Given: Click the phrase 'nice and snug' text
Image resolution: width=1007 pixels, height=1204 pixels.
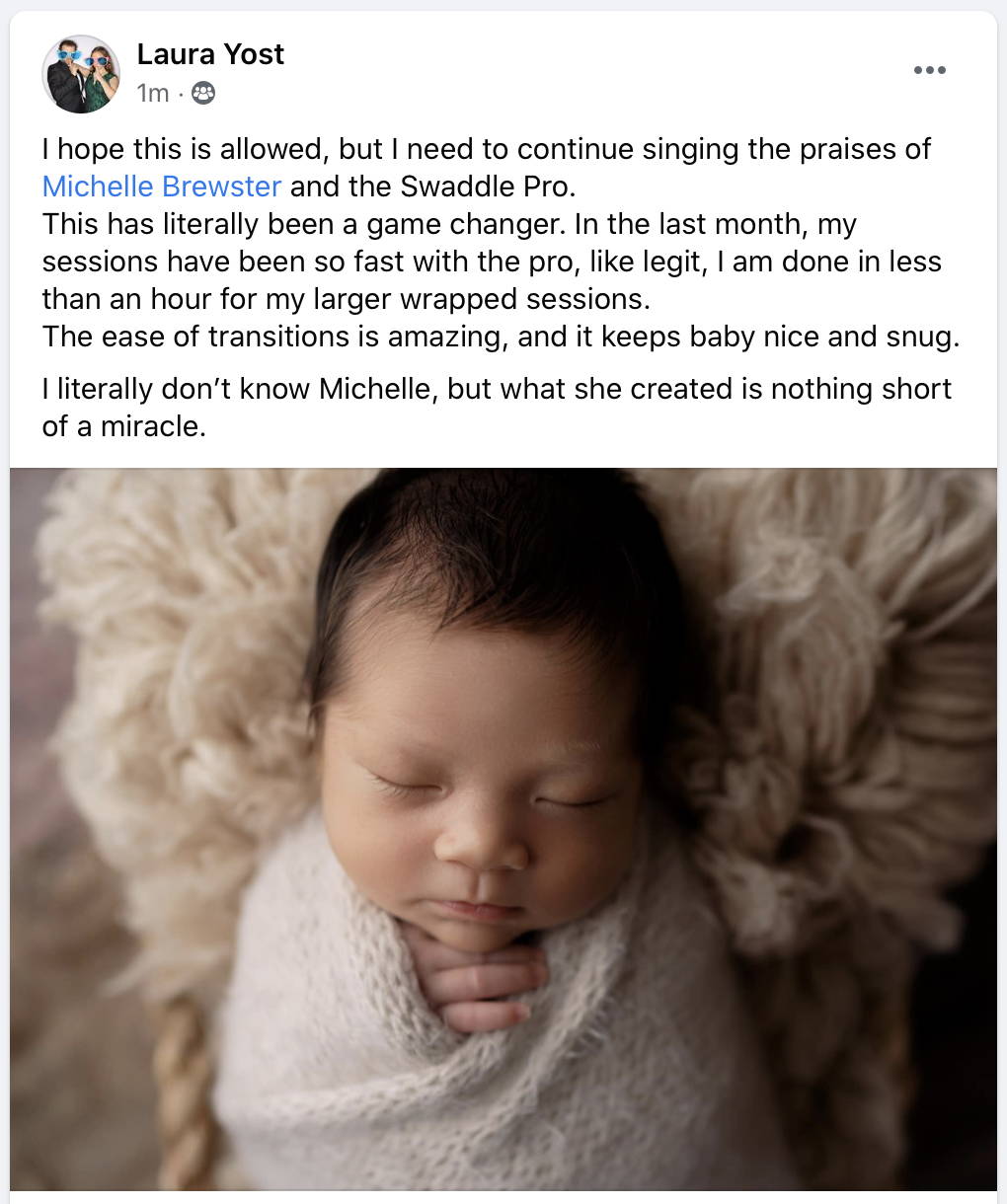Looking at the screenshot, I should pyautogui.click(x=849, y=337).
